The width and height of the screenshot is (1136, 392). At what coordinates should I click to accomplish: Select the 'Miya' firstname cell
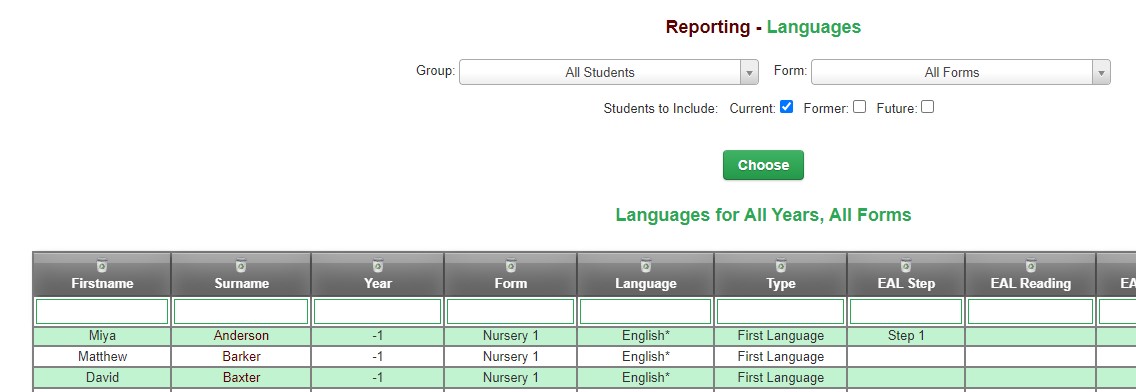102,336
